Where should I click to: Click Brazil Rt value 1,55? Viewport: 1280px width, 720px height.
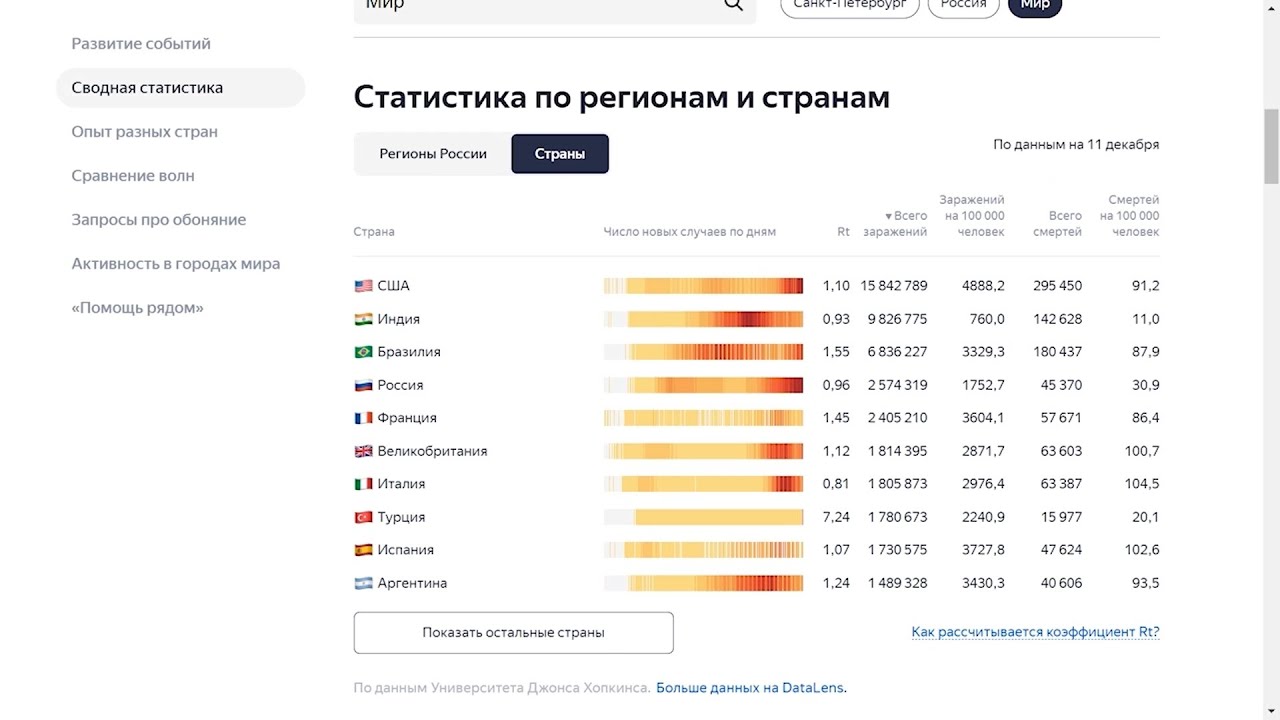pos(836,352)
